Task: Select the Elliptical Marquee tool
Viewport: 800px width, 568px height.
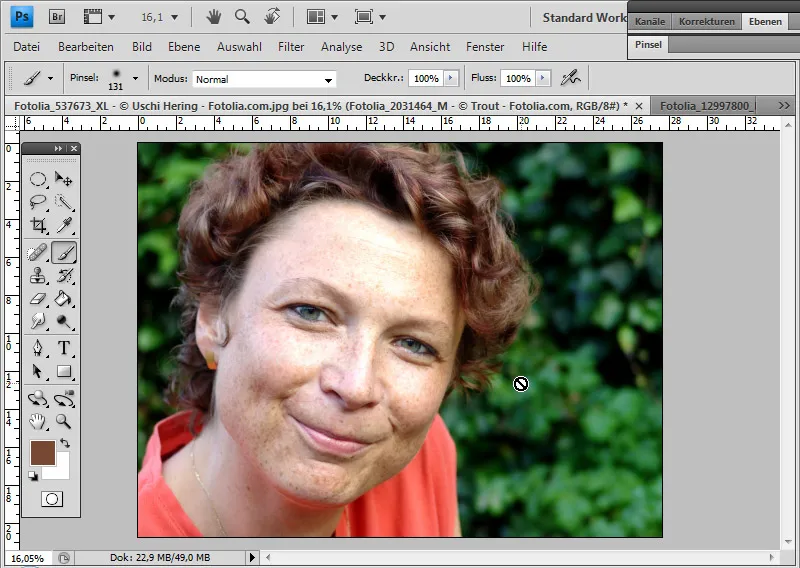Action: point(38,179)
